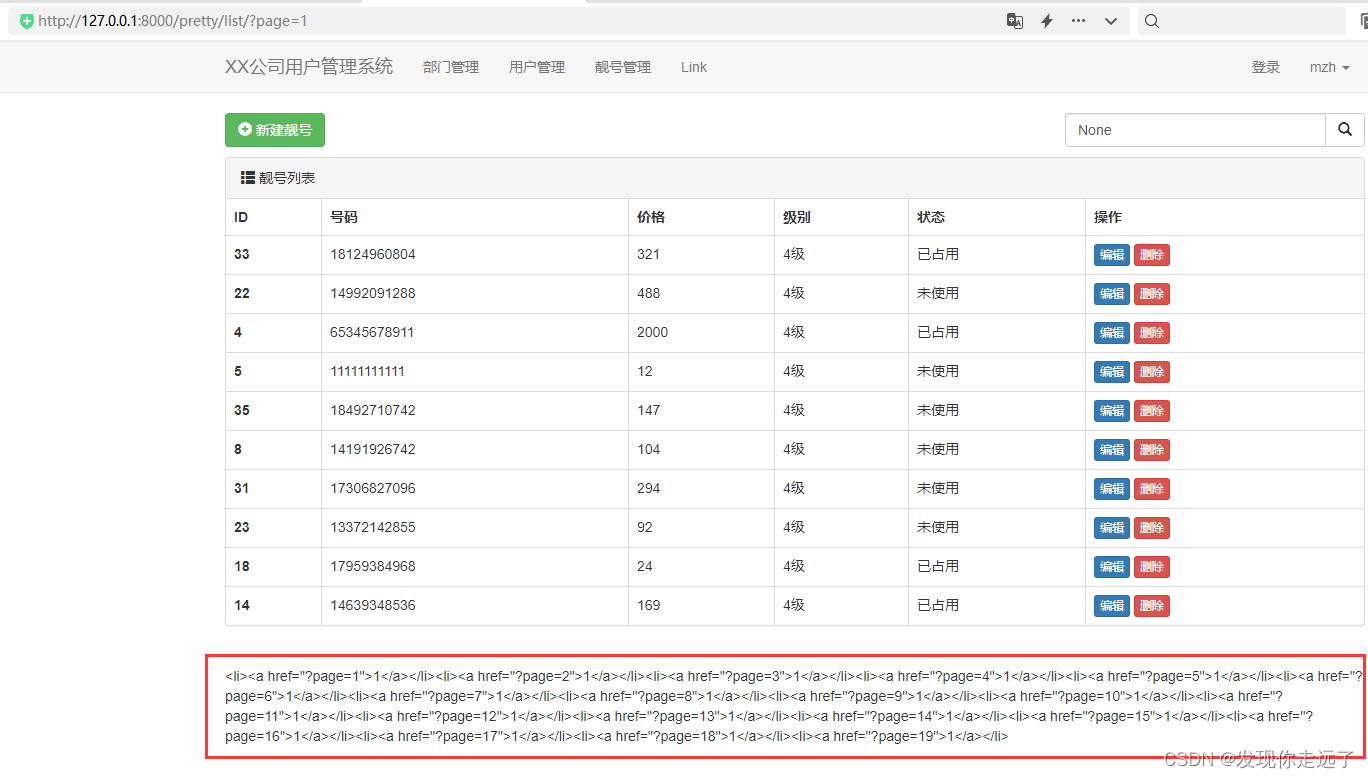The image size is (1368, 778).
Task: Click ID cell 35
Action: (x=242, y=410)
